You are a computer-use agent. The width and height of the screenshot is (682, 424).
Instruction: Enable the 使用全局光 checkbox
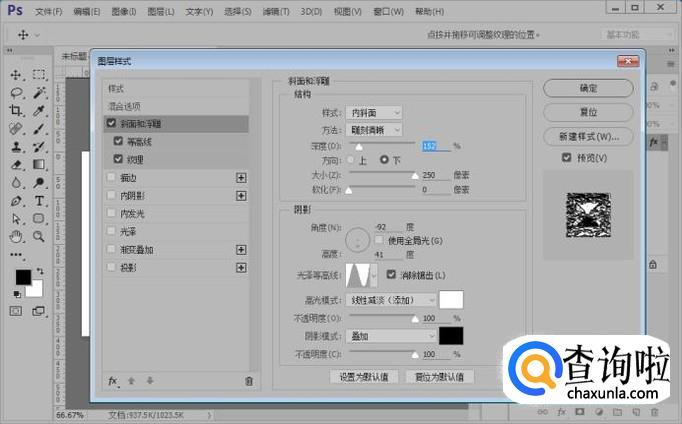click(379, 240)
